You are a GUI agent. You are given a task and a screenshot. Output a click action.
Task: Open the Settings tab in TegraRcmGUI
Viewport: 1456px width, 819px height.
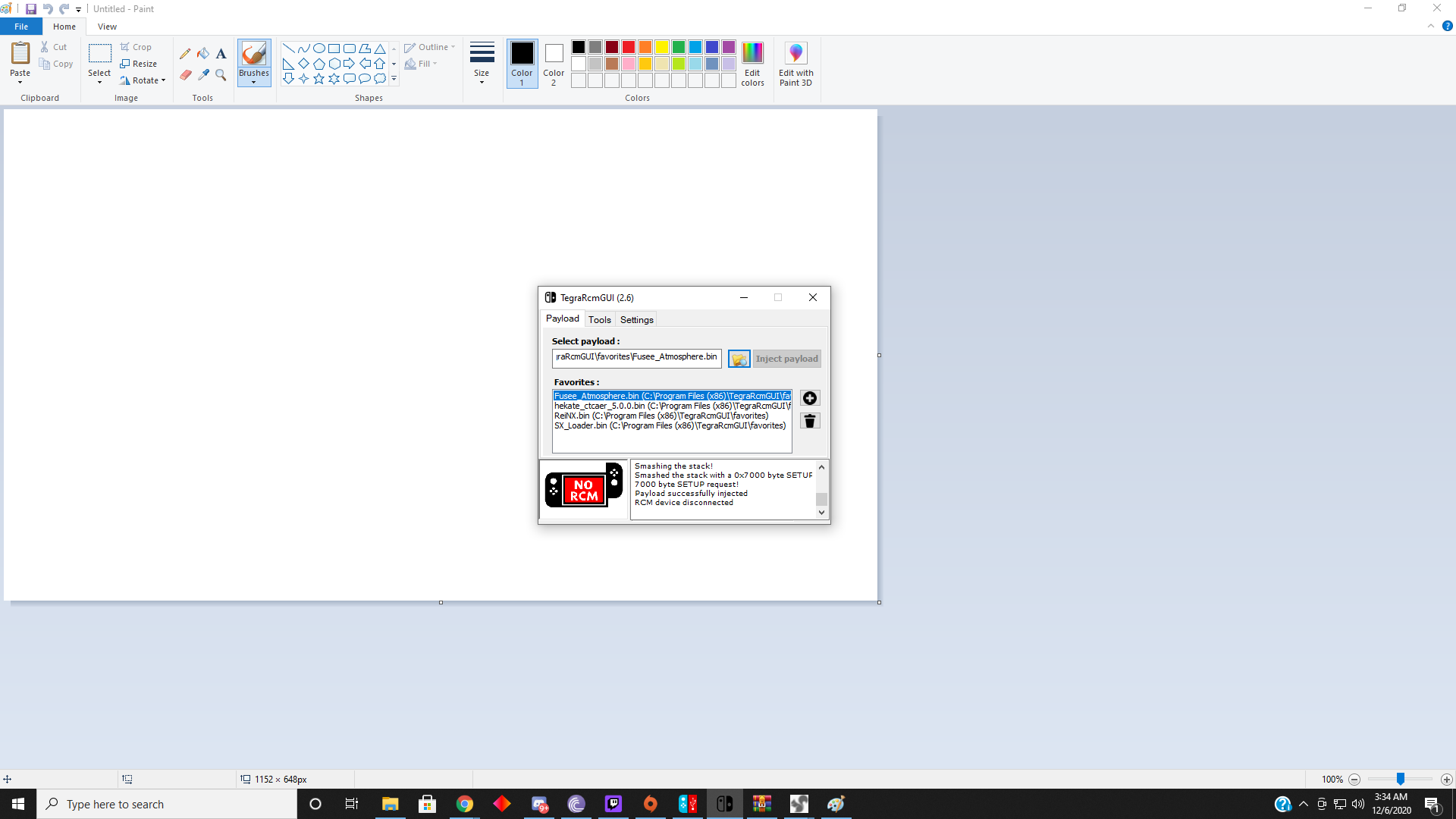click(637, 320)
